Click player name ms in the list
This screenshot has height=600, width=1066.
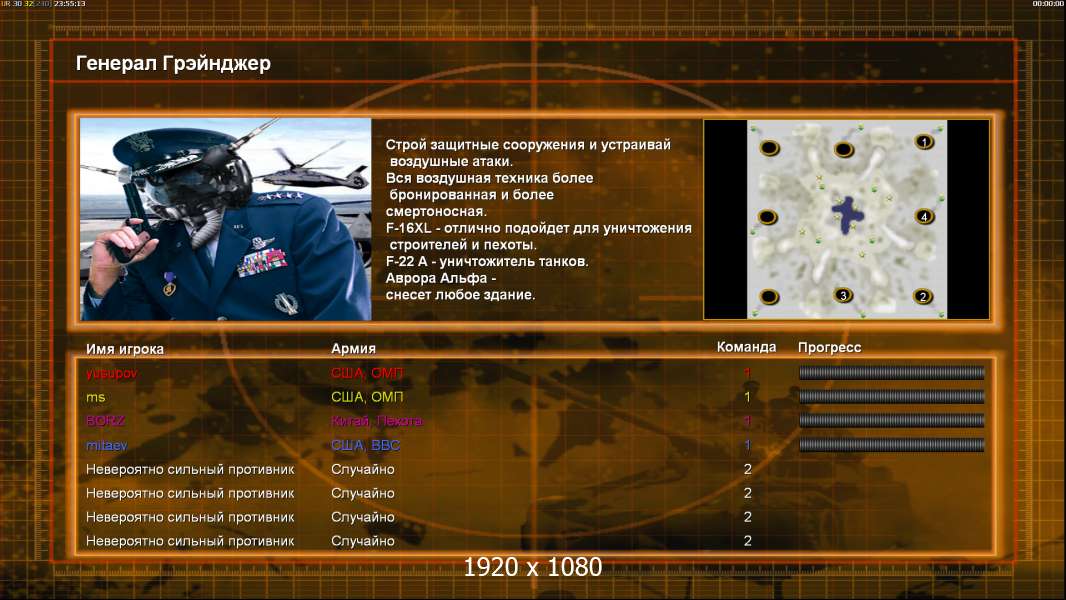[95, 397]
